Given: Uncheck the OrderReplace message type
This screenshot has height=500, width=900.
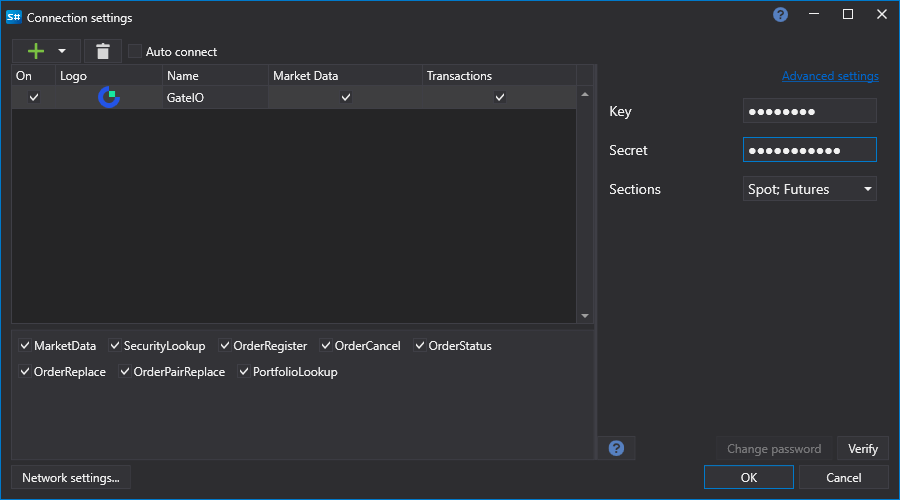Looking at the screenshot, I should 25,371.
